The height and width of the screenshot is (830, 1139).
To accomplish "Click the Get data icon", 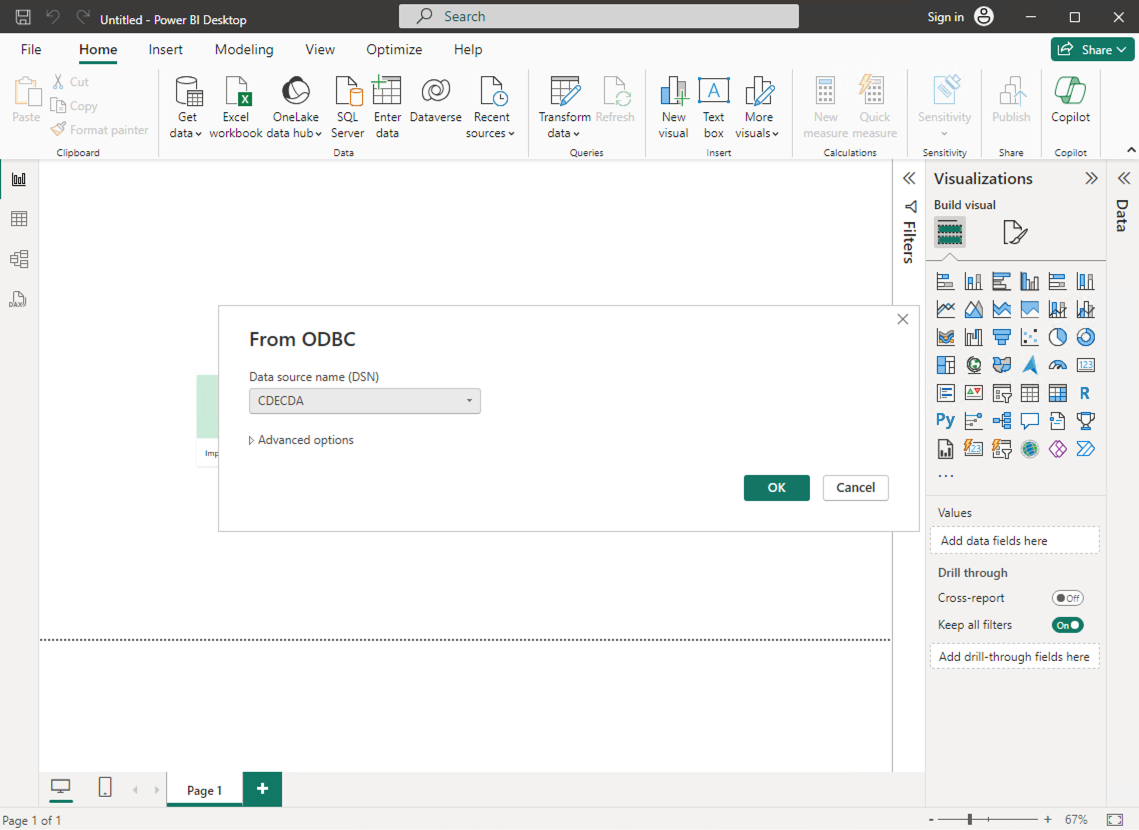I will (x=187, y=93).
